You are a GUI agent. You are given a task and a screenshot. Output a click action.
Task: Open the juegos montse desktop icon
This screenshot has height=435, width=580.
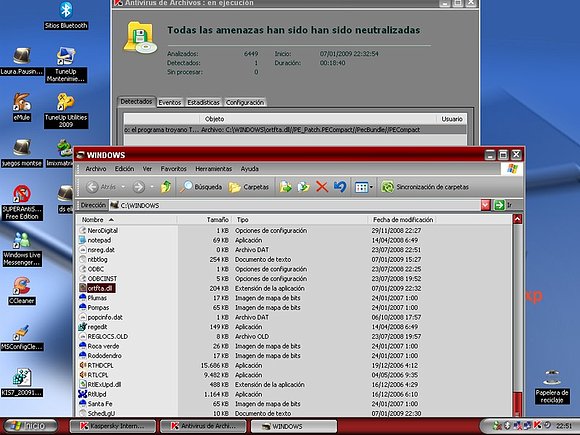point(22,153)
